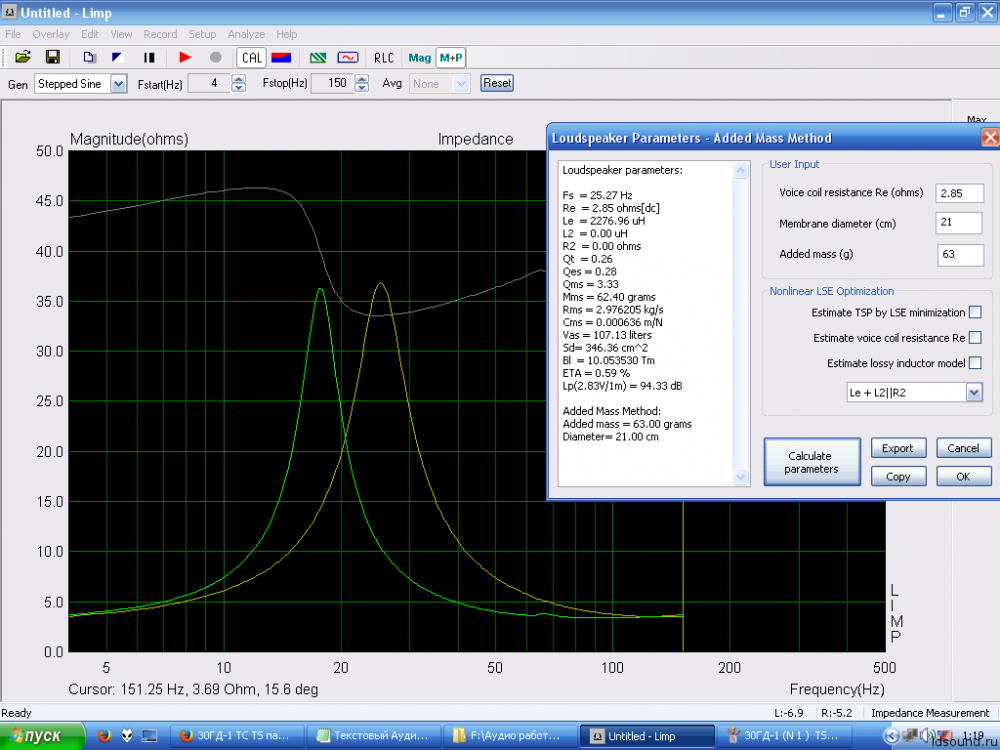Check Estimate lossy inductor model
The height and width of the screenshot is (750, 1000).
tap(975, 363)
